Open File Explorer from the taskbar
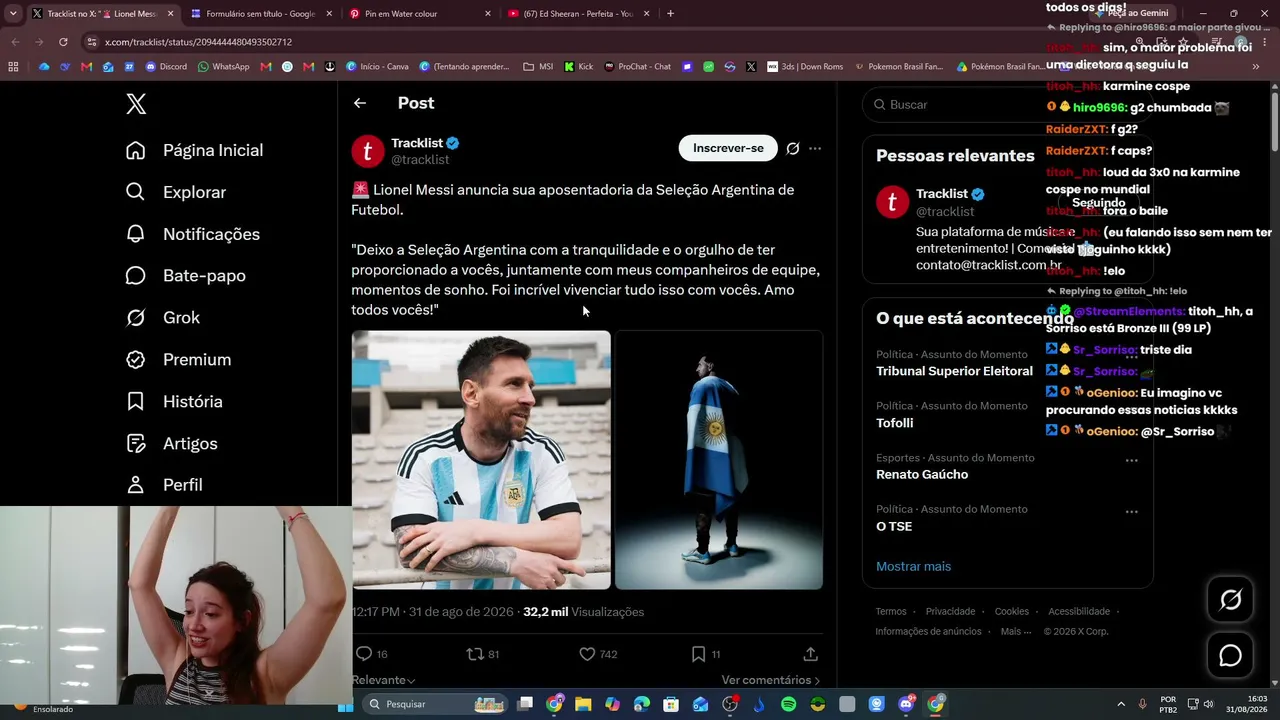 coord(583,704)
